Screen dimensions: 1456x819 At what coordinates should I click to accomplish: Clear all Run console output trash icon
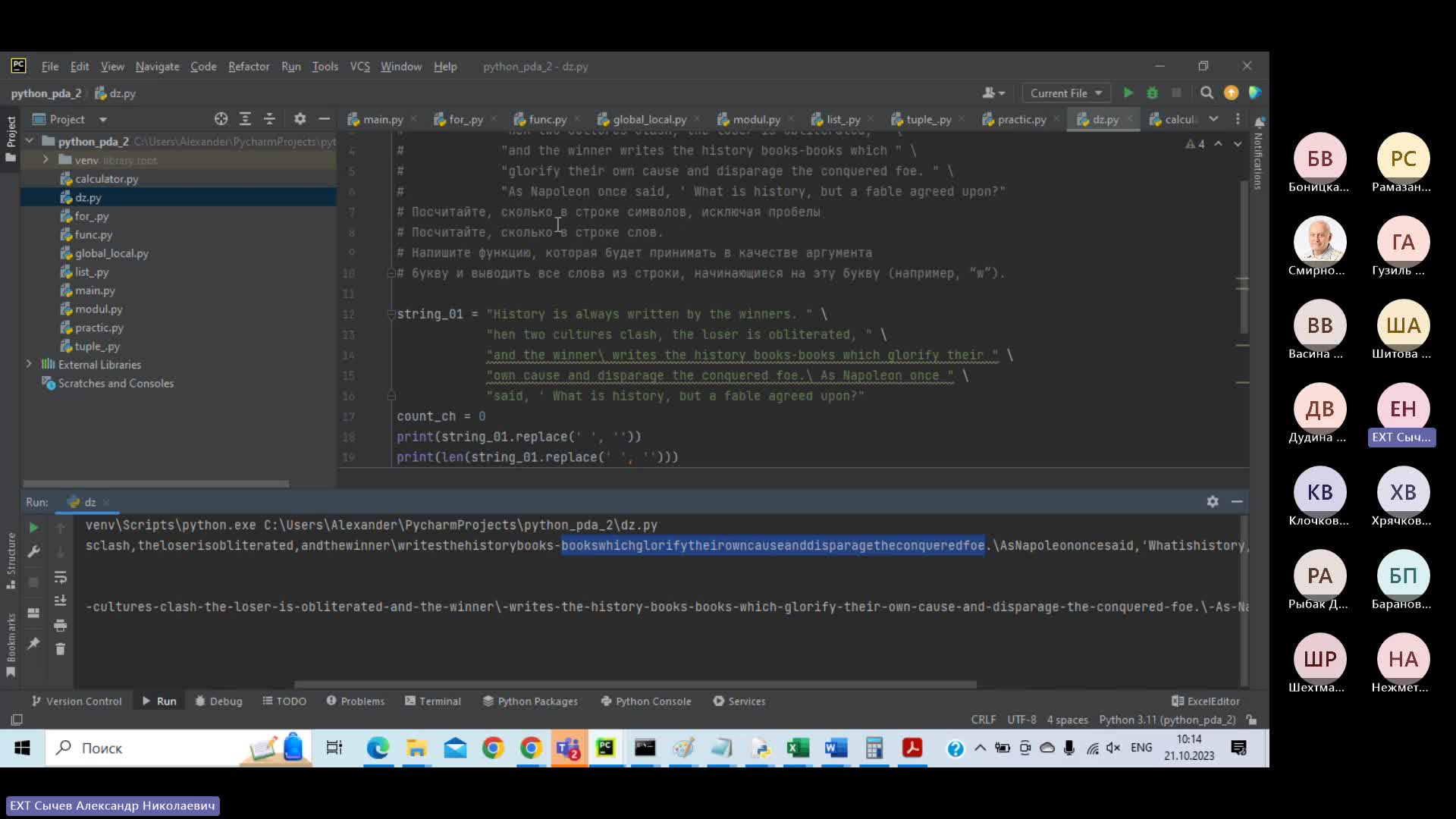(61, 649)
